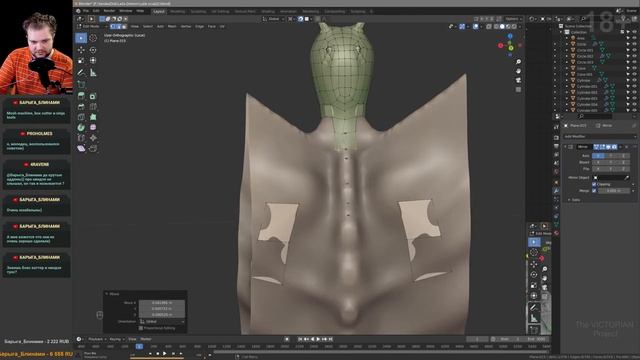Select the Rip Region tool
The width and height of the screenshot is (640, 360).
(93, 148)
